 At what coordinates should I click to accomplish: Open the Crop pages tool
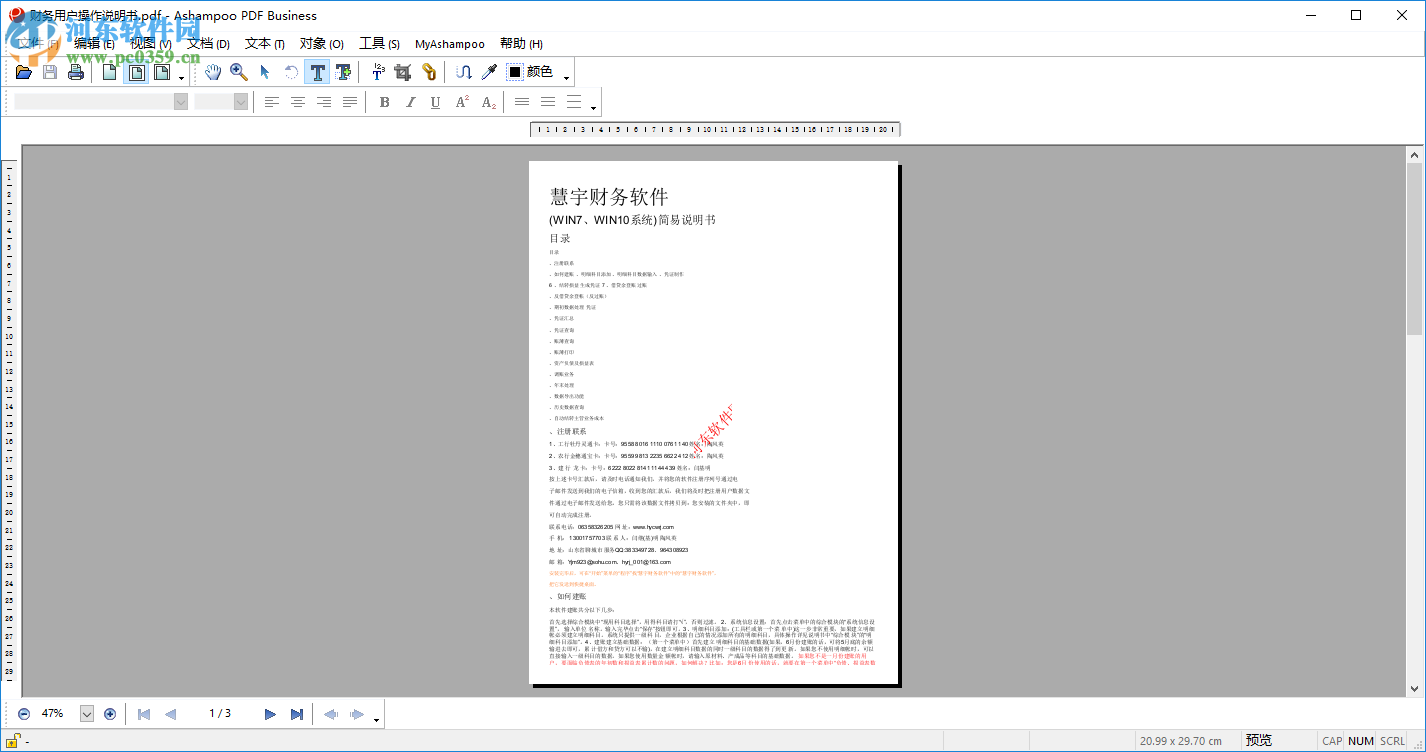pos(404,72)
